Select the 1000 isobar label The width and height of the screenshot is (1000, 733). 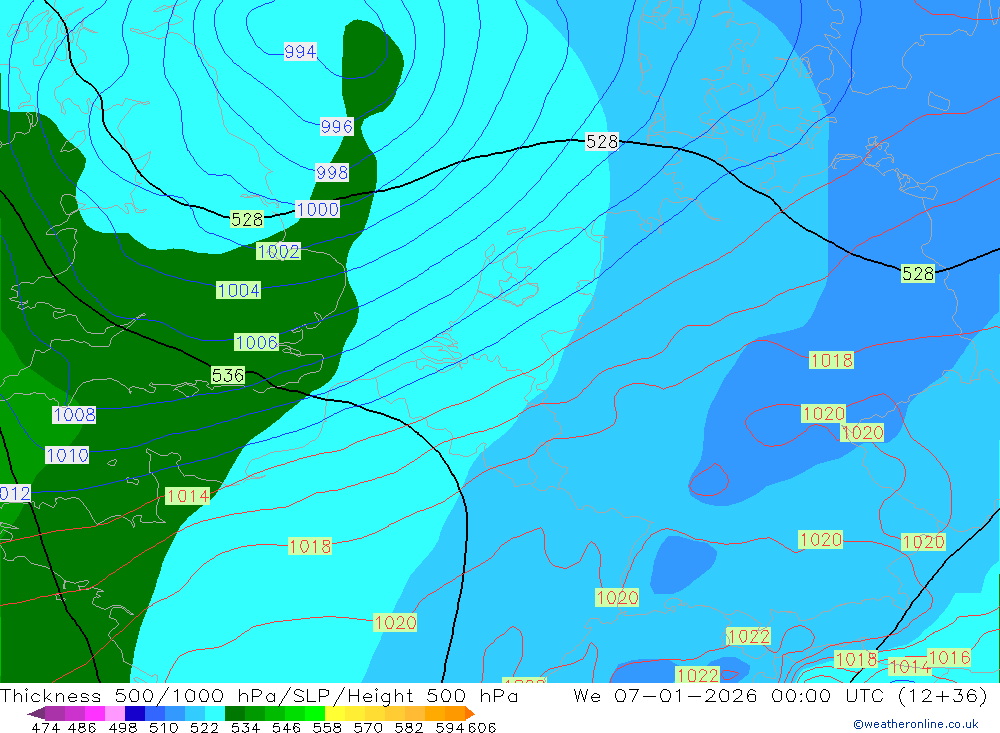click(317, 209)
